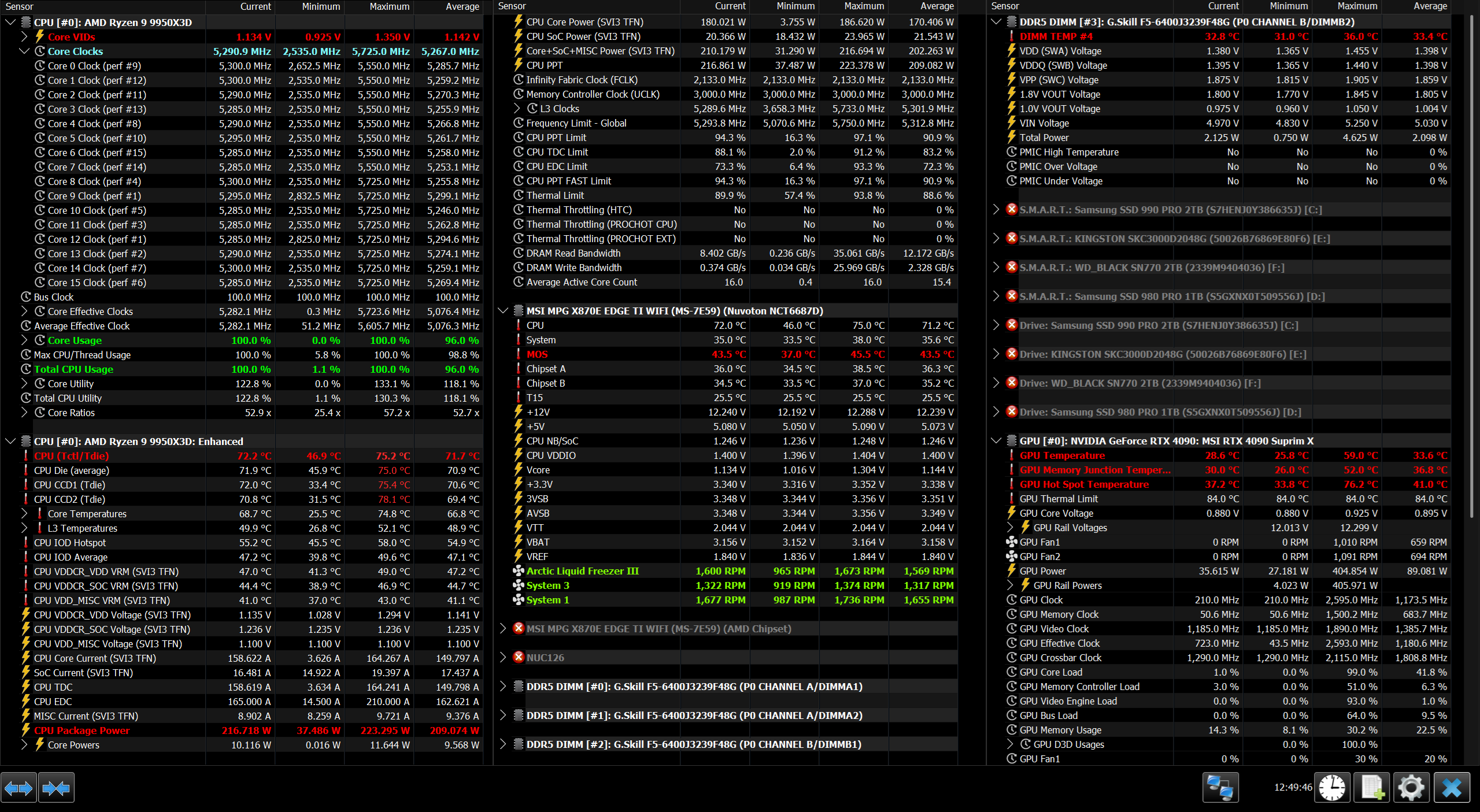This screenshot has height=812, width=1480.
Task: Expand the Core VIDs group
Action: pos(24,37)
